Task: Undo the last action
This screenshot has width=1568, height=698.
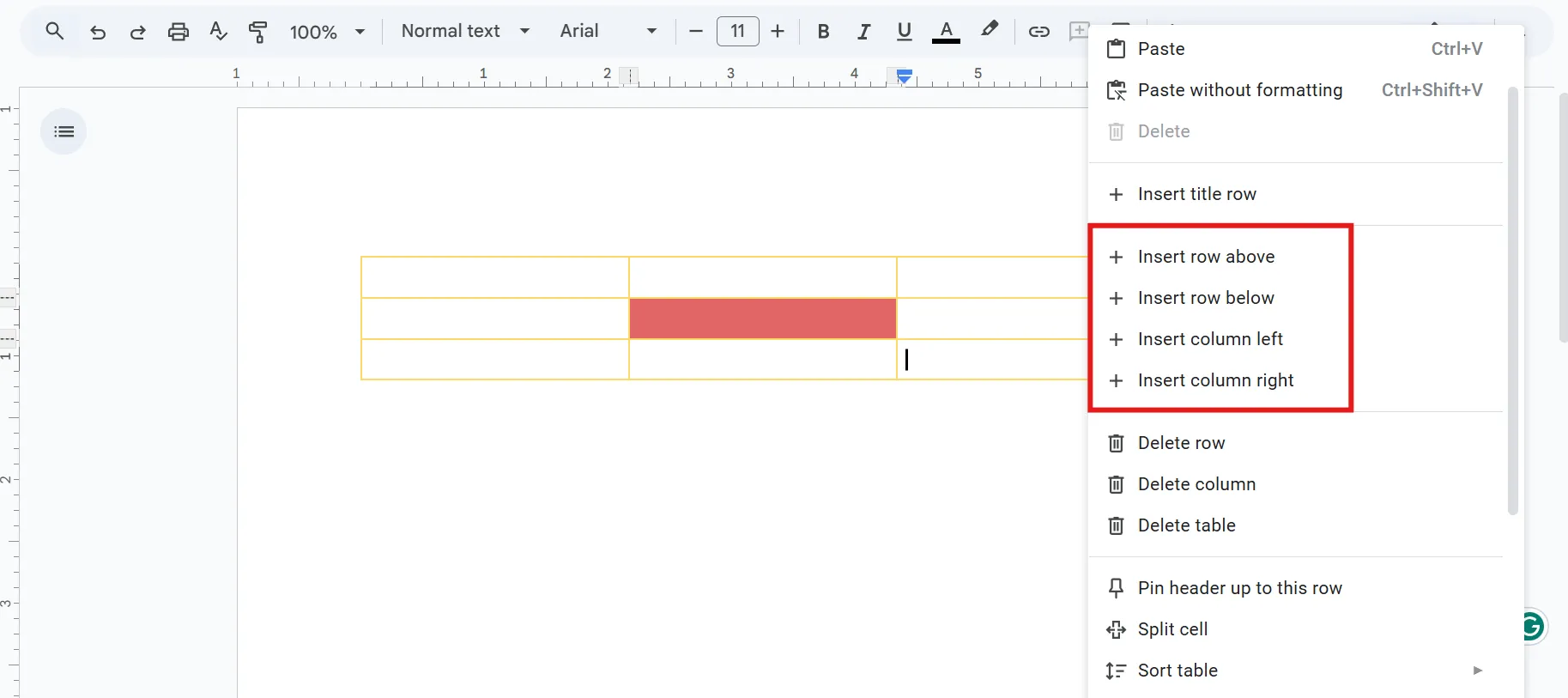Action: pyautogui.click(x=98, y=32)
